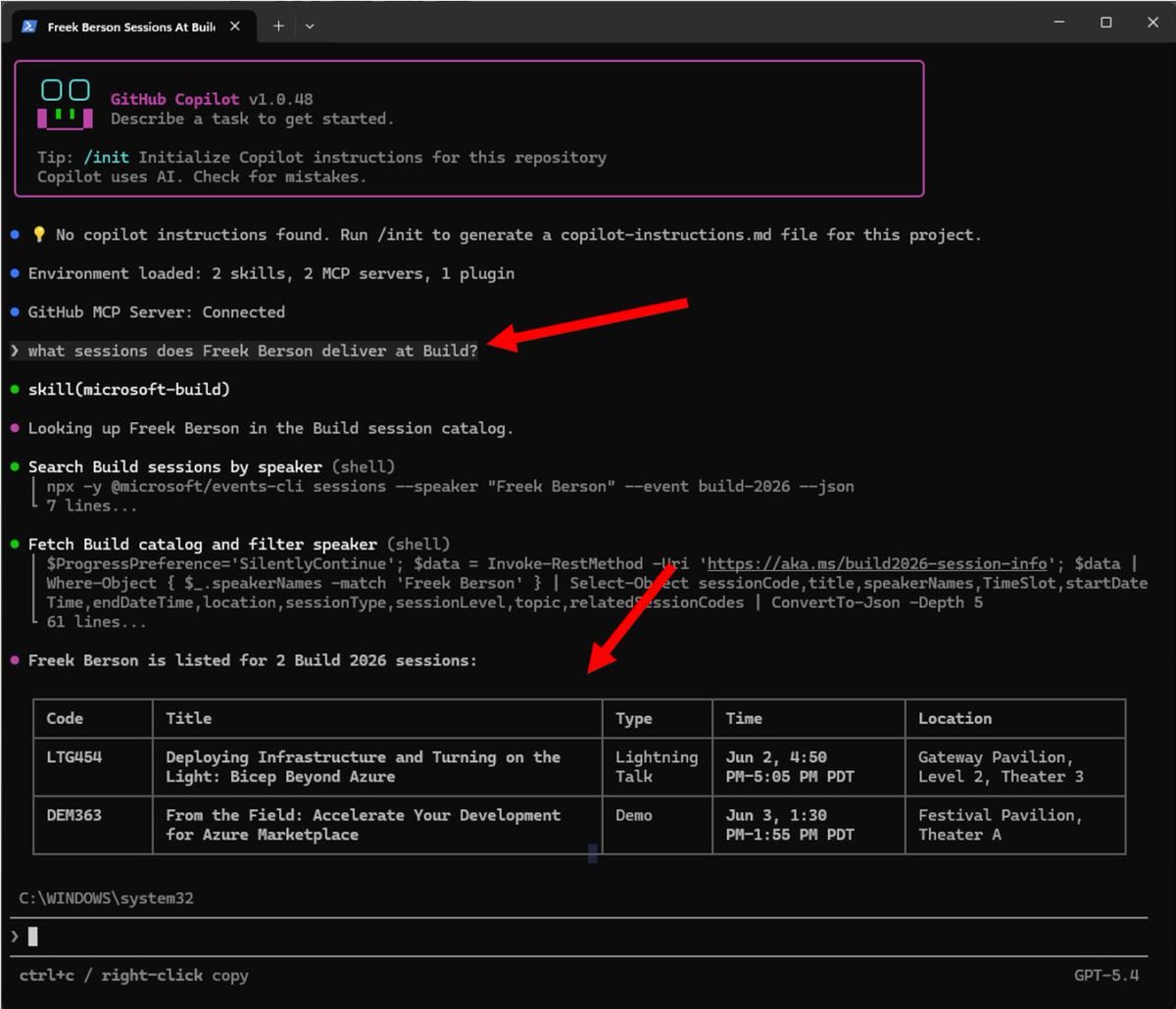Click the Jun 2, 4:50 PM time cell
The height and width of the screenshot is (1009, 1176).
(x=790, y=767)
